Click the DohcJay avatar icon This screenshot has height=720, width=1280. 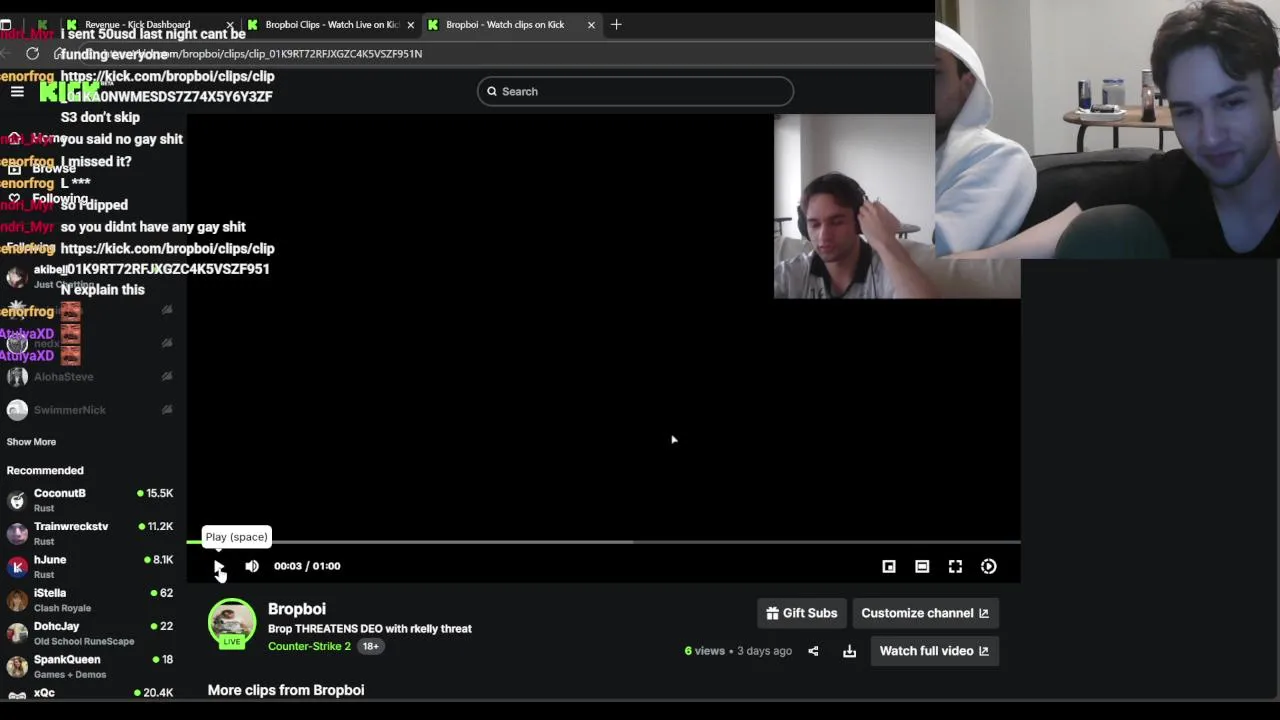17,633
